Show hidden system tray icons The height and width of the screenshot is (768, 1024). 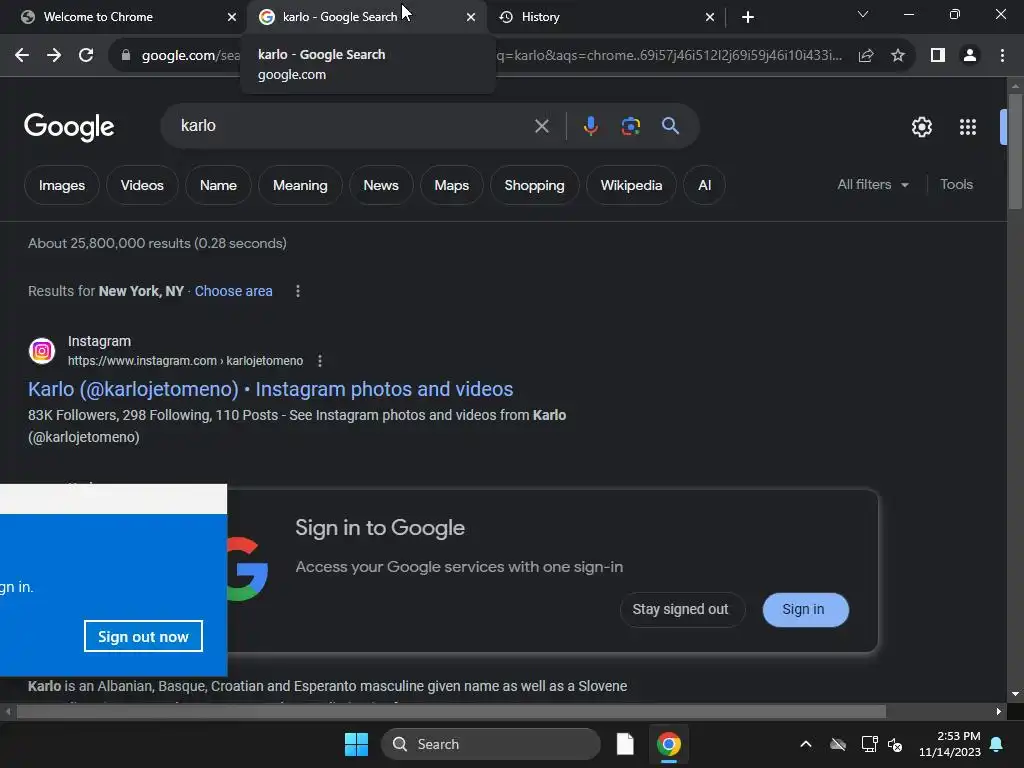pos(806,744)
